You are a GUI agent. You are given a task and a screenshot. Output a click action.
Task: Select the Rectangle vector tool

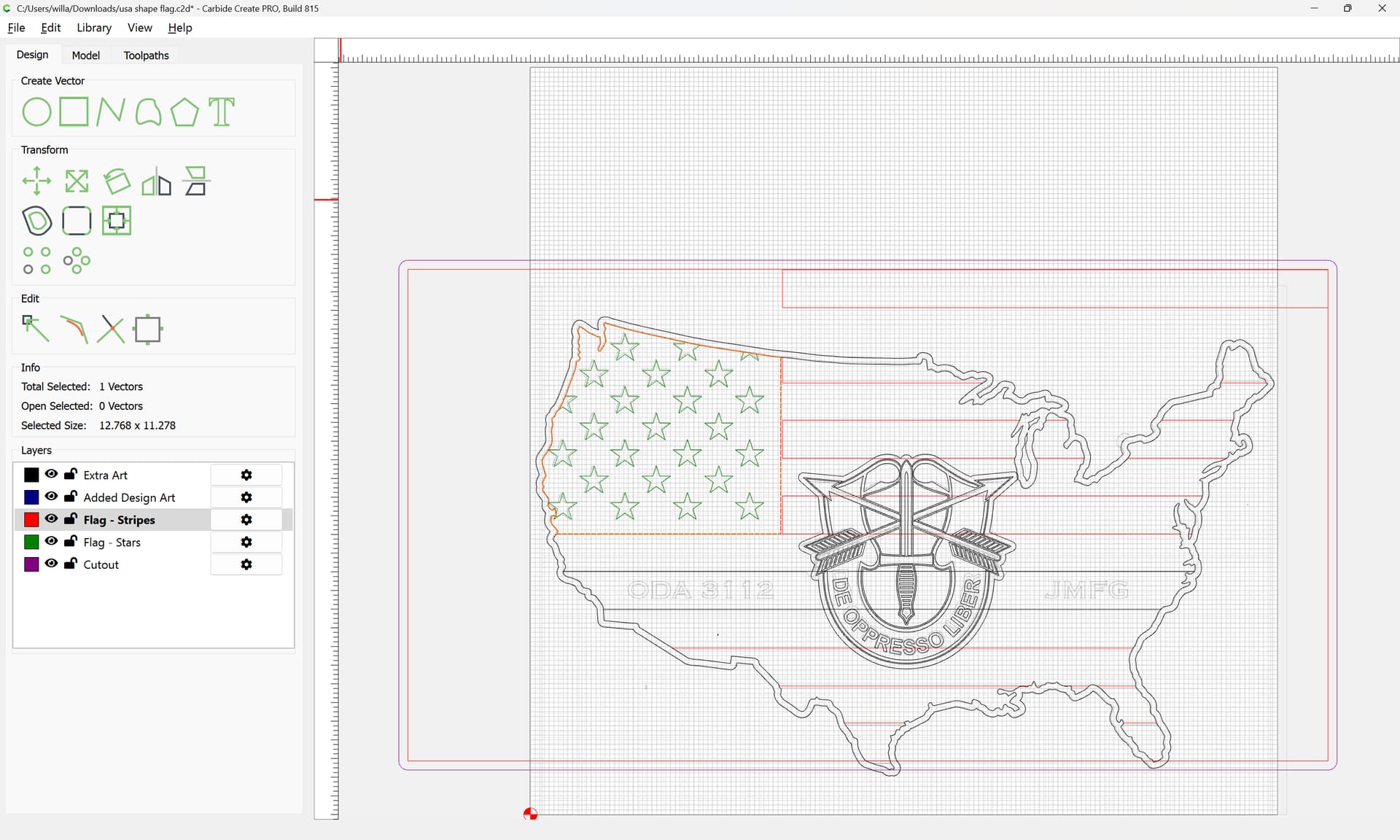[74, 112]
